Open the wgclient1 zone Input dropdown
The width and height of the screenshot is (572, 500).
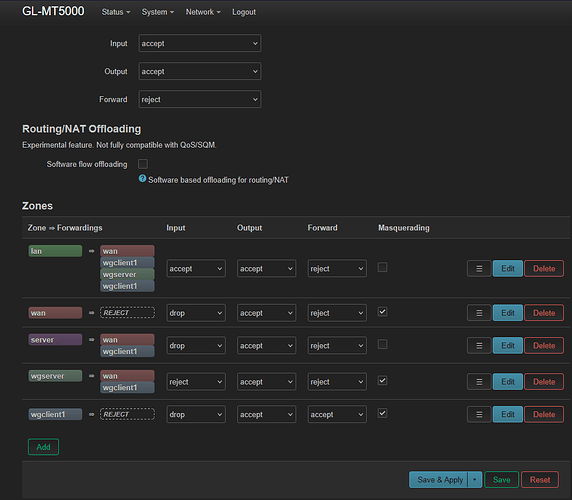tap(196, 414)
